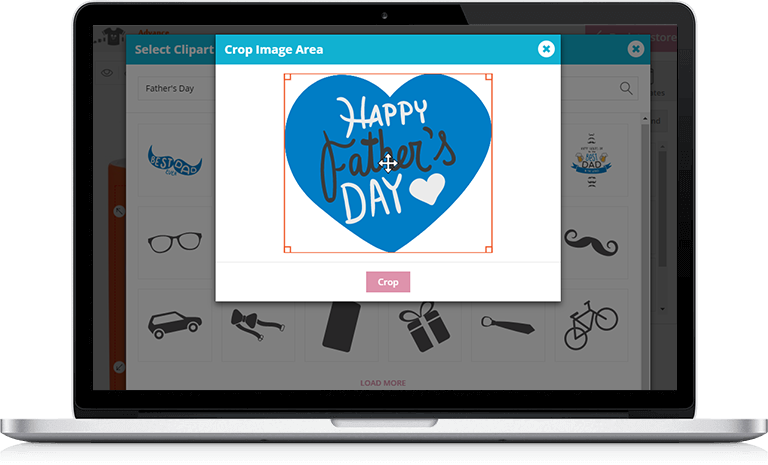Screen dimensions: 768x465
Task: Close the Crop Image Area dialog
Action: click(546, 49)
